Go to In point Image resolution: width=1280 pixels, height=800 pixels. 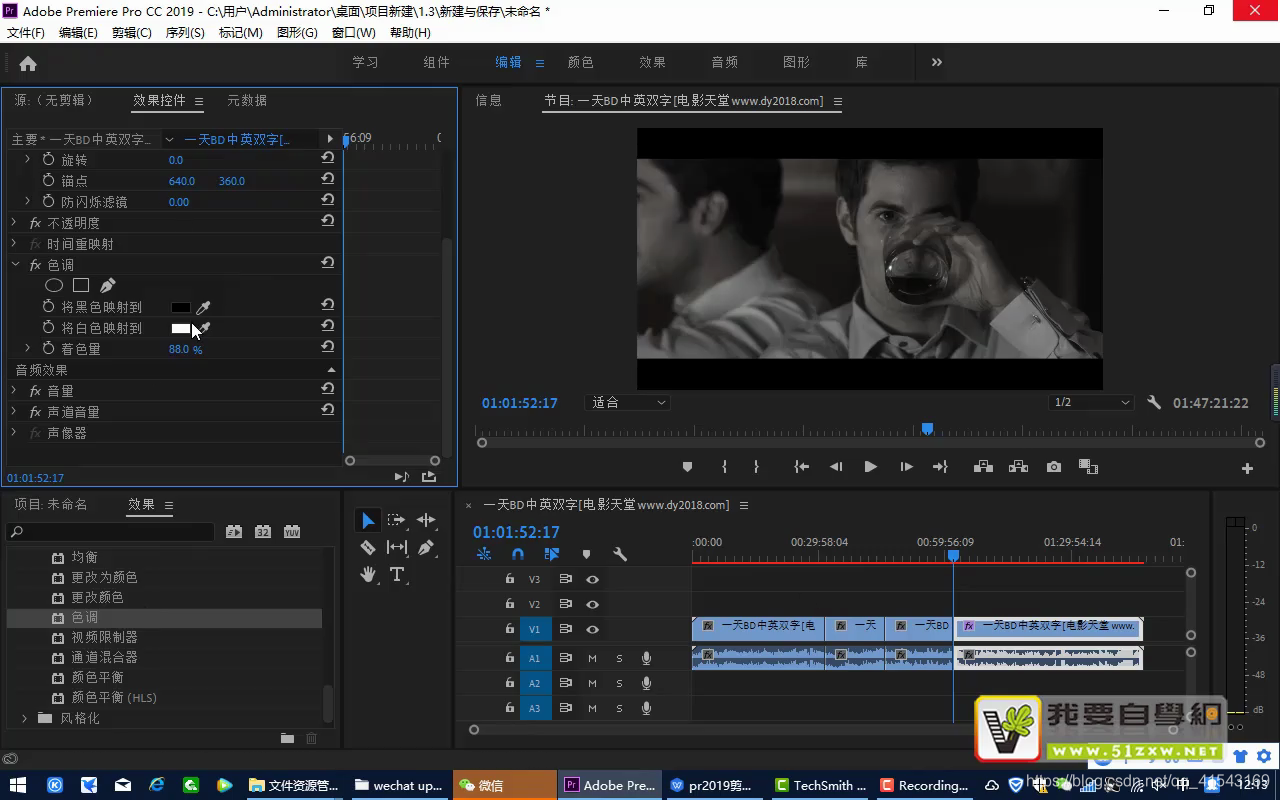click(801, 467)
